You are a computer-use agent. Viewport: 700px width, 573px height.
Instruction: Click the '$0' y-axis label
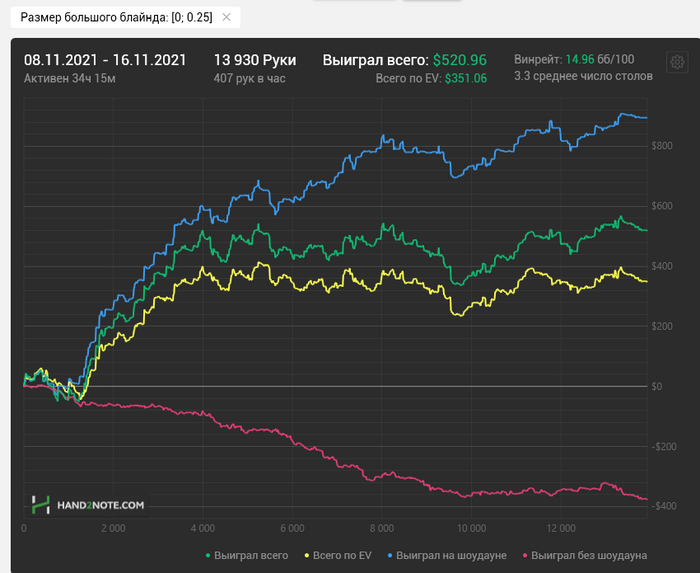pos(657,386)
